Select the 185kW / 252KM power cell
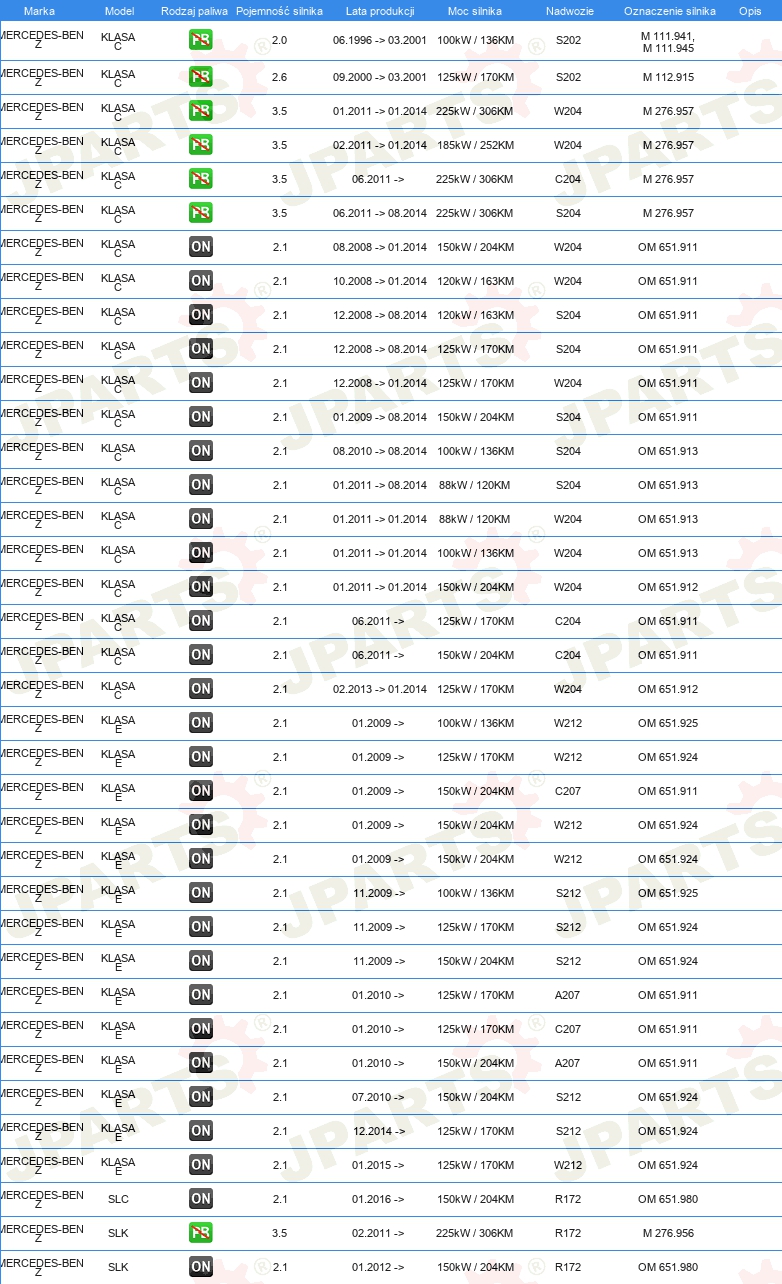782x1284 pixels. click(x=475, y=145)
